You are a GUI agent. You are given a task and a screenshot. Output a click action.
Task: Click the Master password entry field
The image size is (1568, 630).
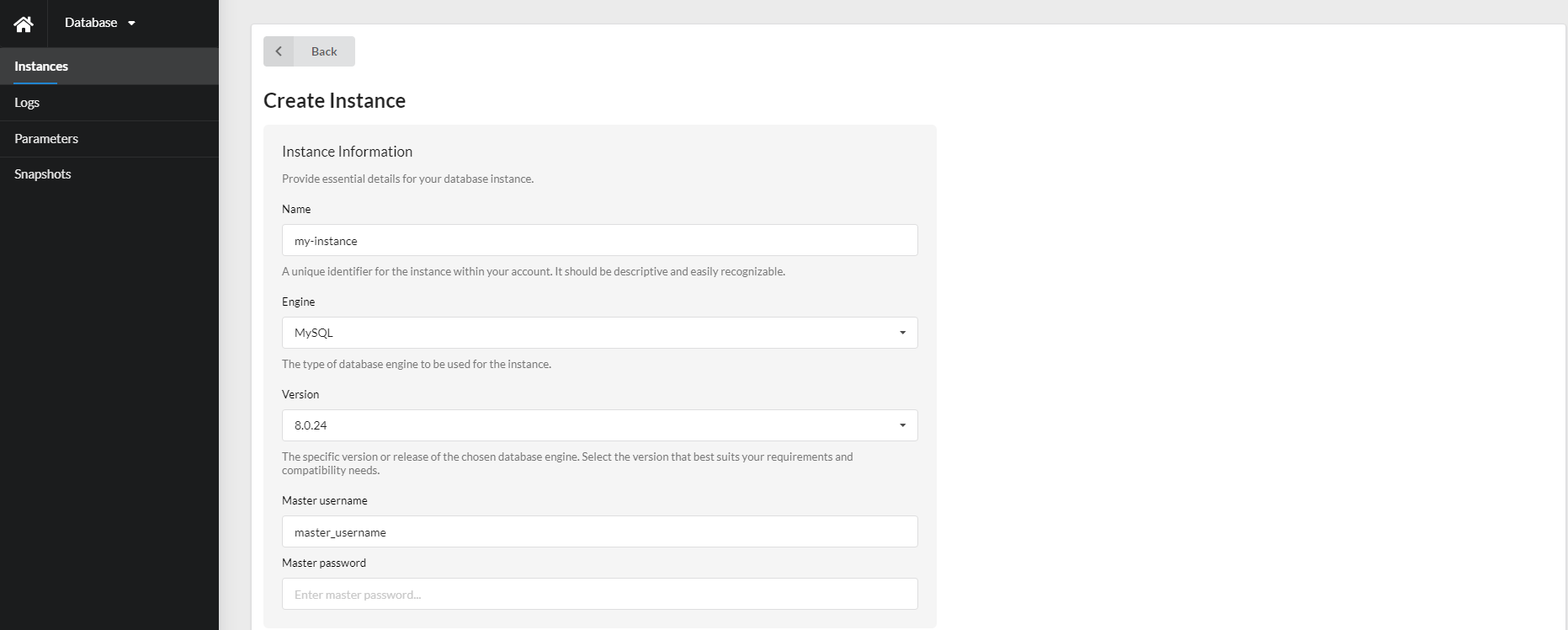[x=599, y=594]
